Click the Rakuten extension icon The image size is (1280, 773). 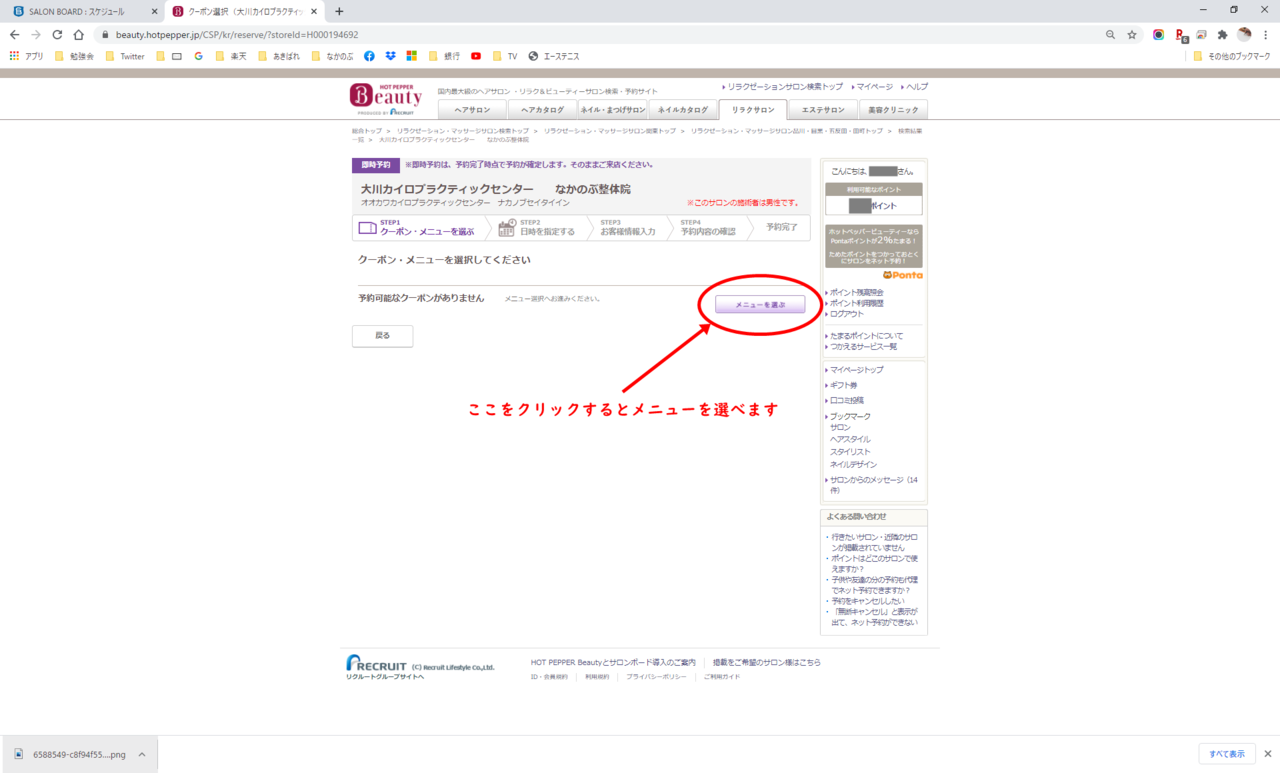(1181, 34)
